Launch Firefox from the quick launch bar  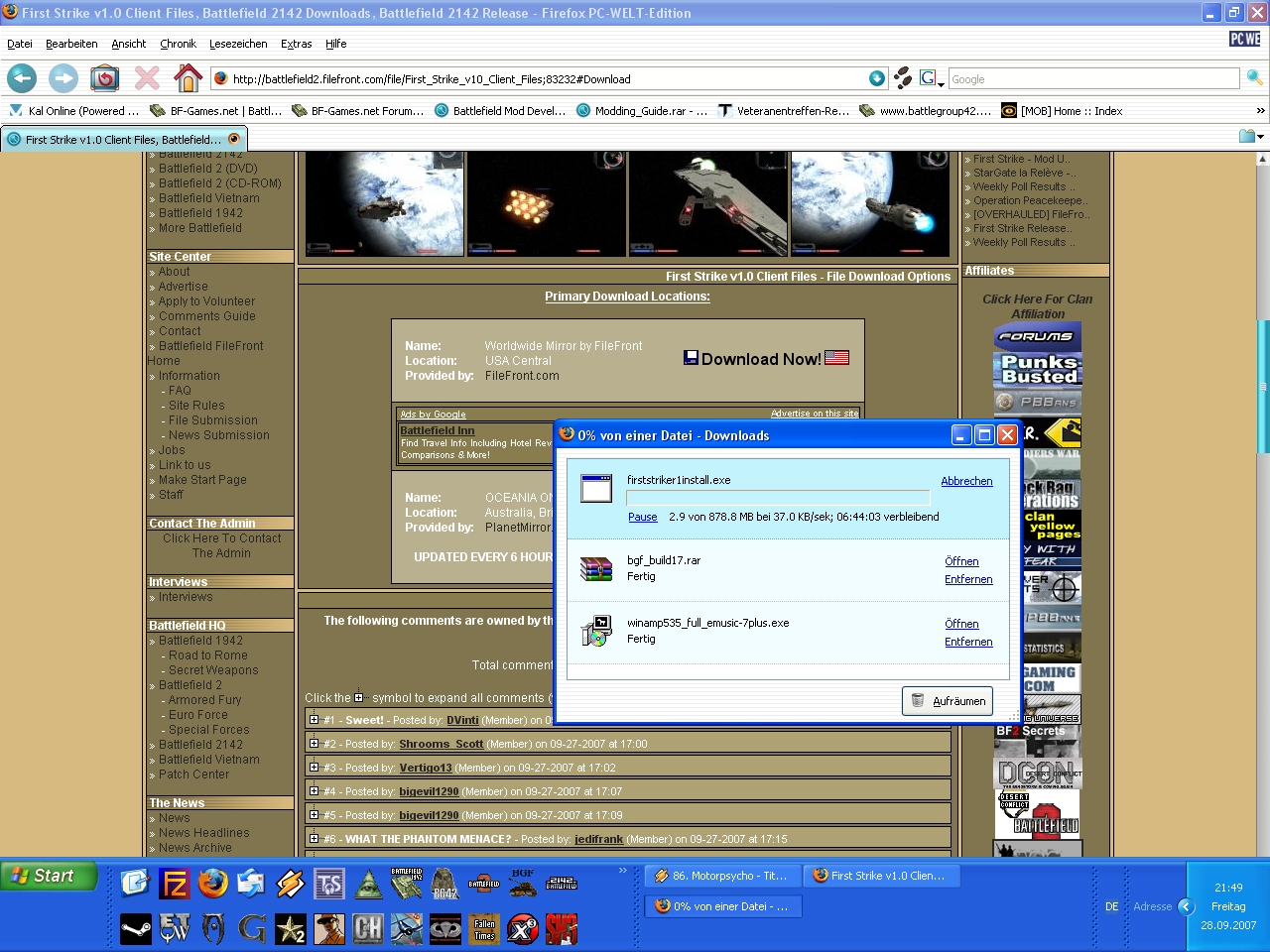213,883
